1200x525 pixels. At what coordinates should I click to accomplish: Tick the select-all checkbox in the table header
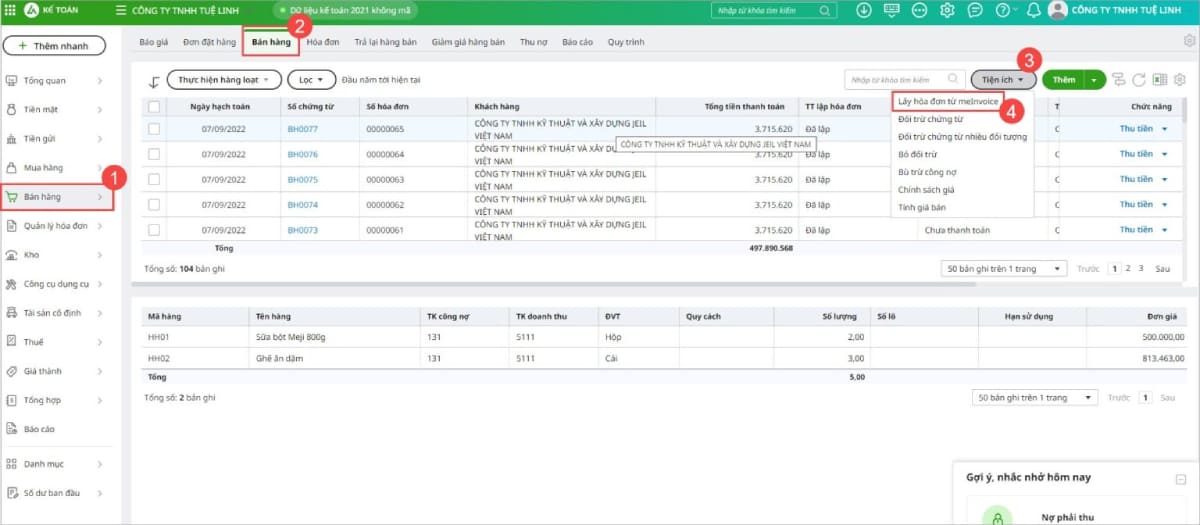coord(154,106)
